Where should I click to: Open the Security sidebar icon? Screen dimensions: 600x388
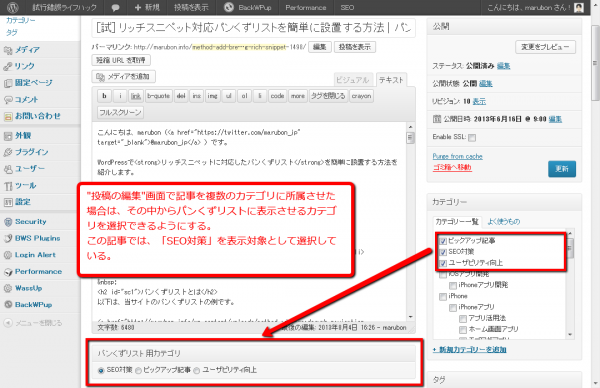[x=8, y=222]
